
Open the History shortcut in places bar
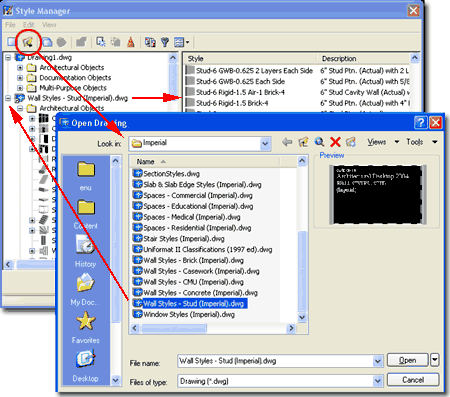tap(85, 251)
